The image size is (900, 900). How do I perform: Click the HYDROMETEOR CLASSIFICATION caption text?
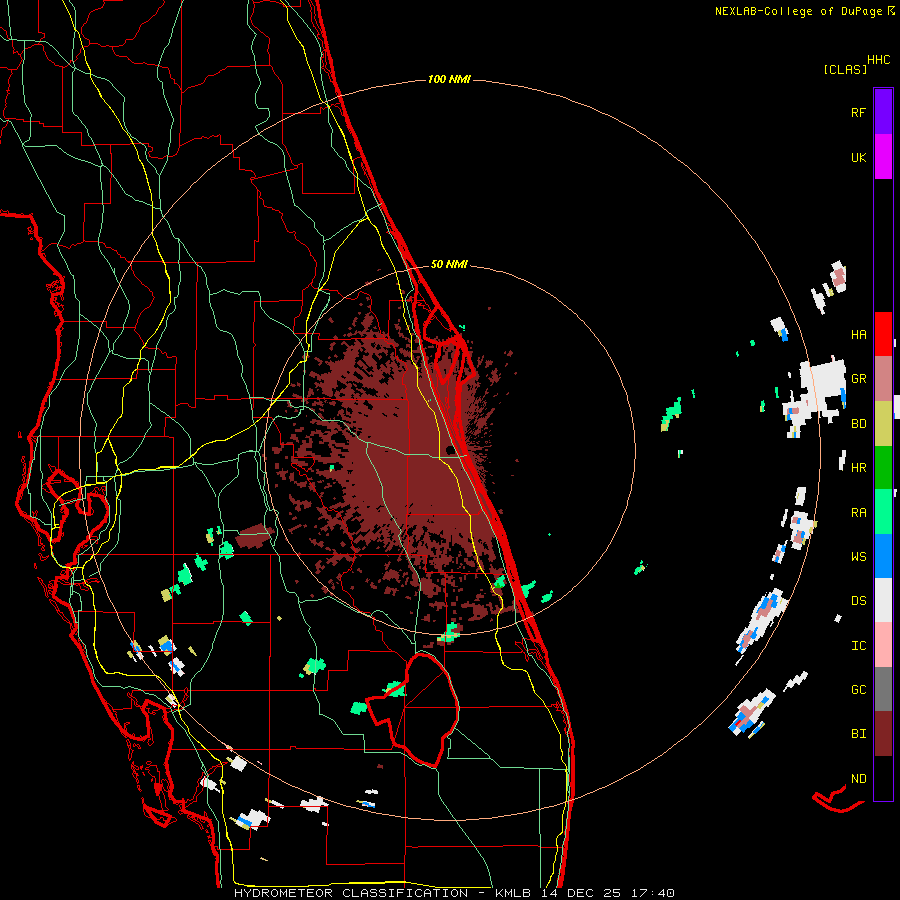(351, 893)
